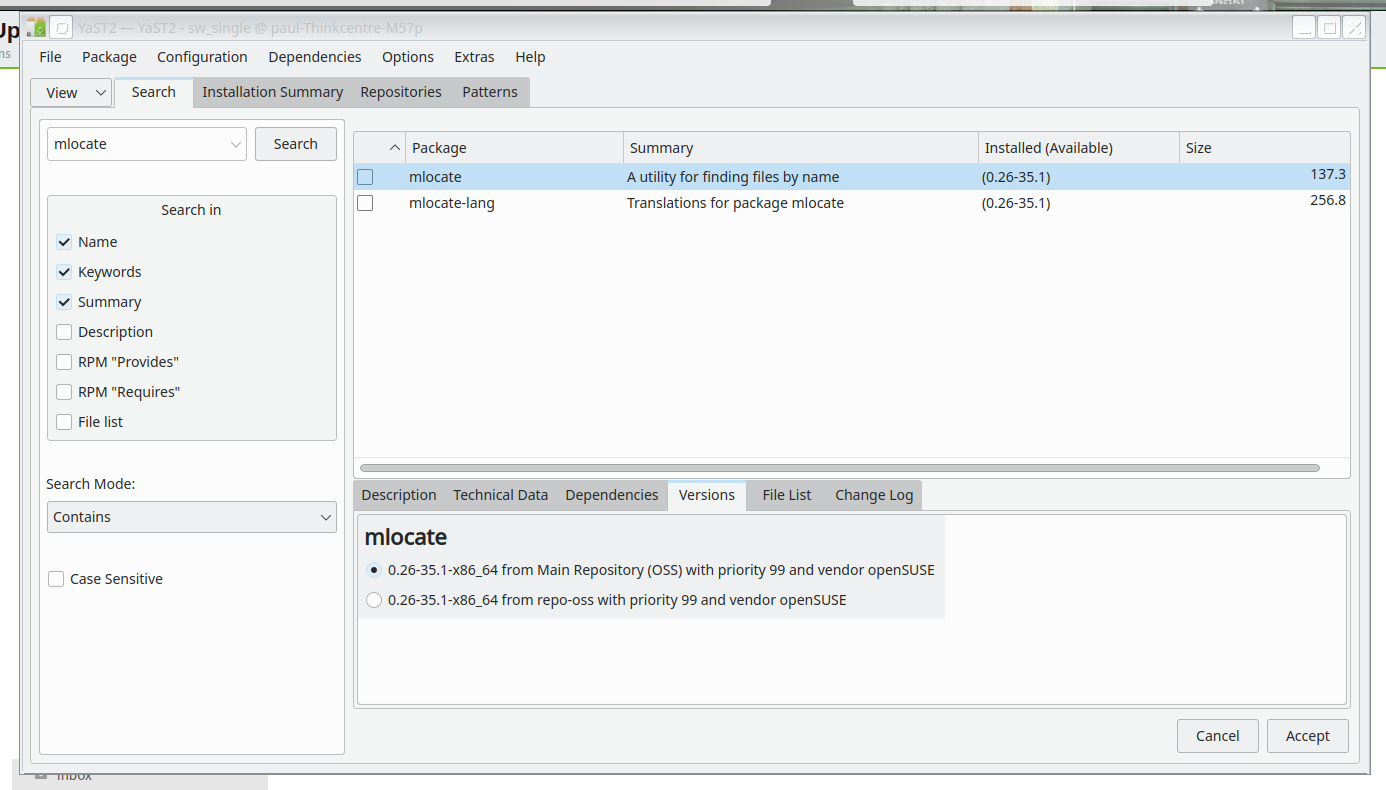This screenshot has width=1386, height=790.
Task: Click the Search button
Action: (295, 143)
